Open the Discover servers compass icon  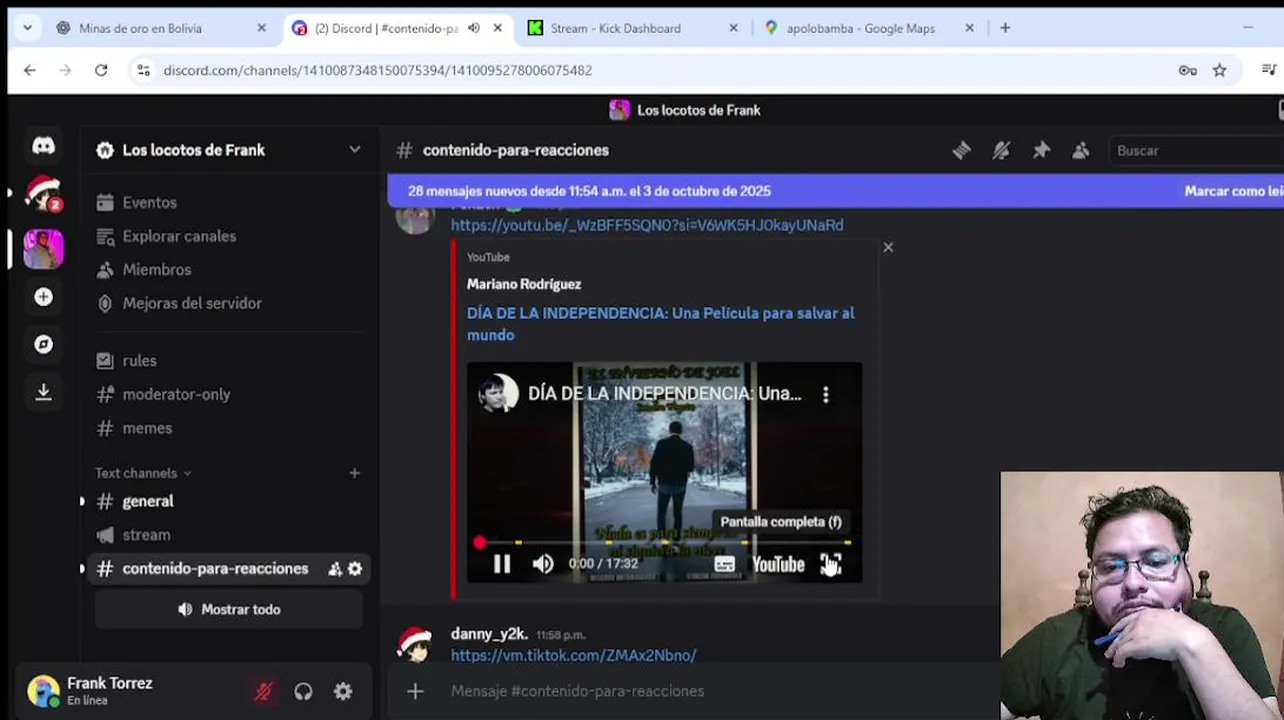tap(43, 344)
